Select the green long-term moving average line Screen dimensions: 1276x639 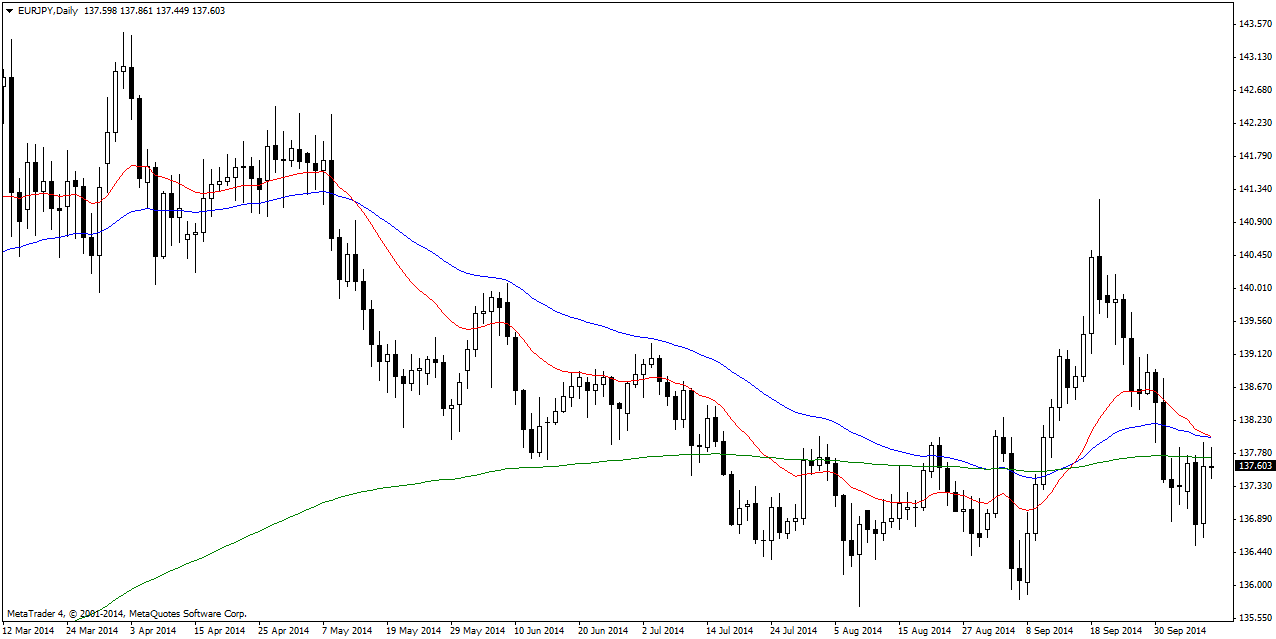[400, 486]
